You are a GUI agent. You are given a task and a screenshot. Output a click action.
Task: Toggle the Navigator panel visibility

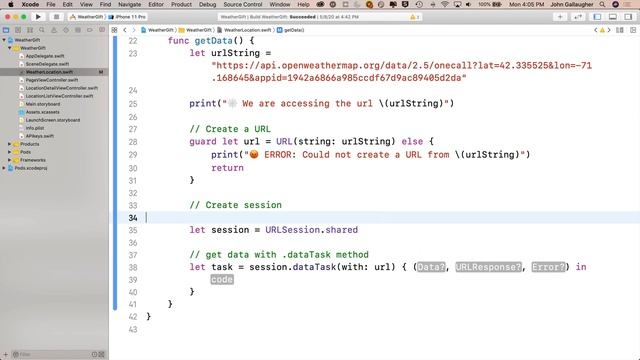(597, 17)
